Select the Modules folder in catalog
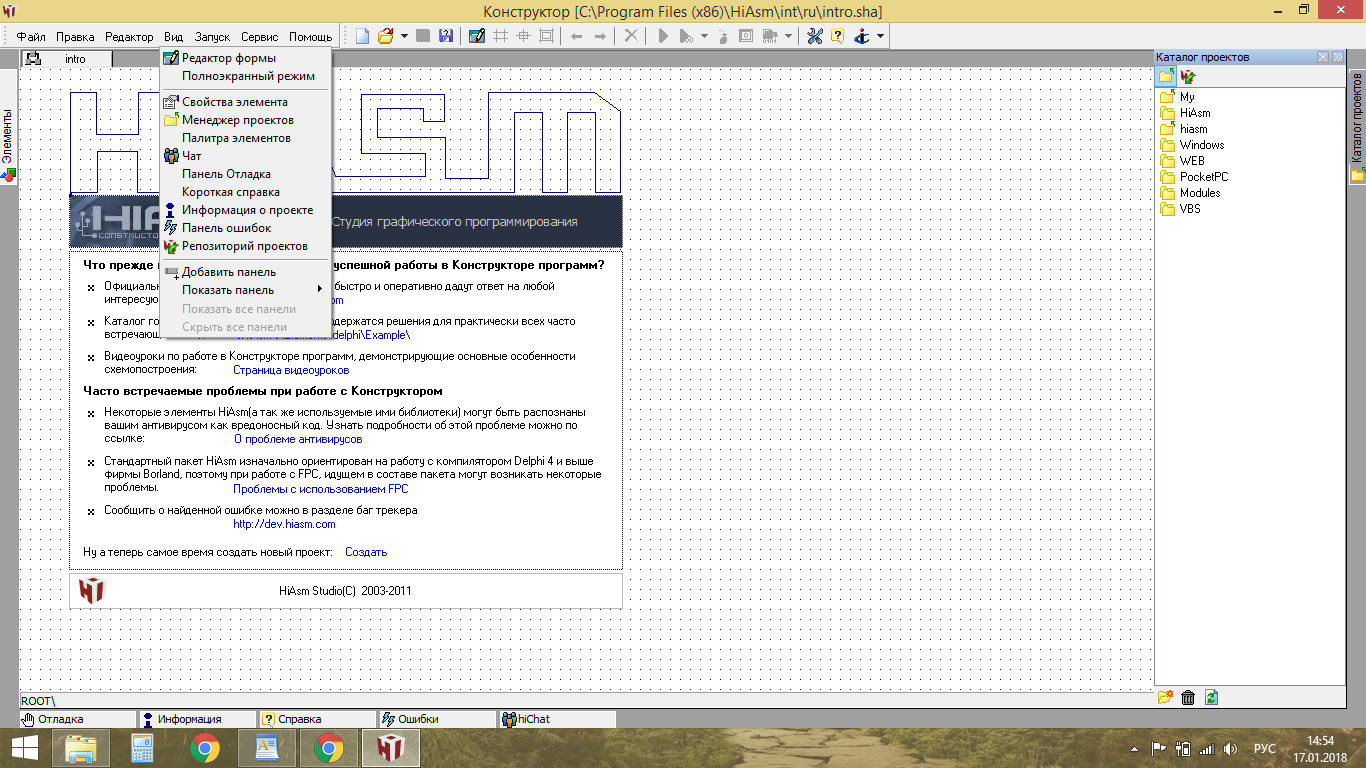1366x768 pixels. point(1190,193)
